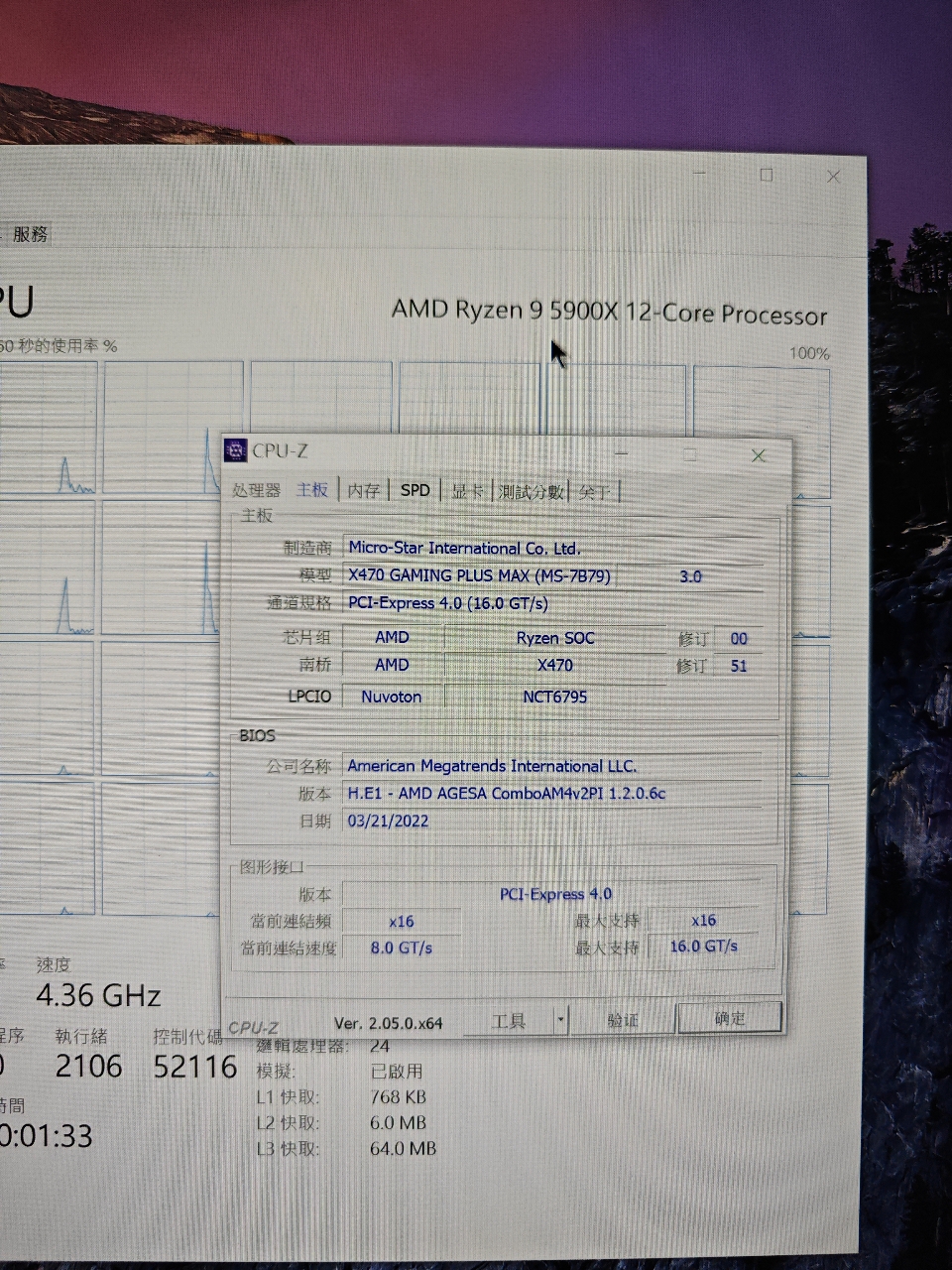Viewport: 952px width, 1270px height.
Task: Open the 服務 tab in Task Manager
Action: click(x=30, y=234)
